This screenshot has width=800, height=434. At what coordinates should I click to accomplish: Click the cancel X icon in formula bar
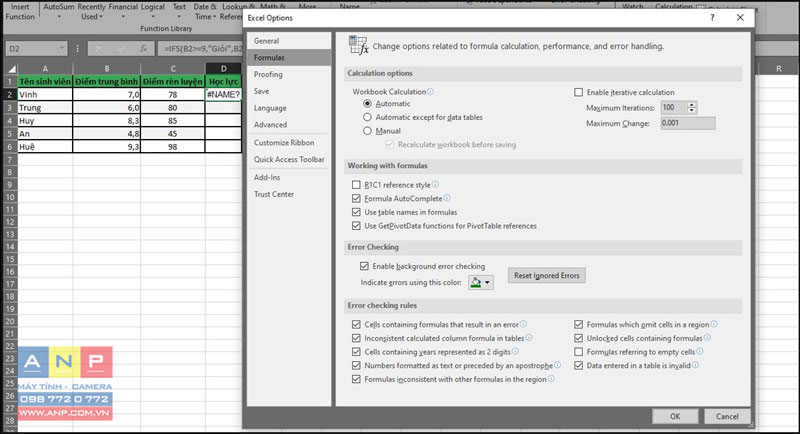[98, 48]
